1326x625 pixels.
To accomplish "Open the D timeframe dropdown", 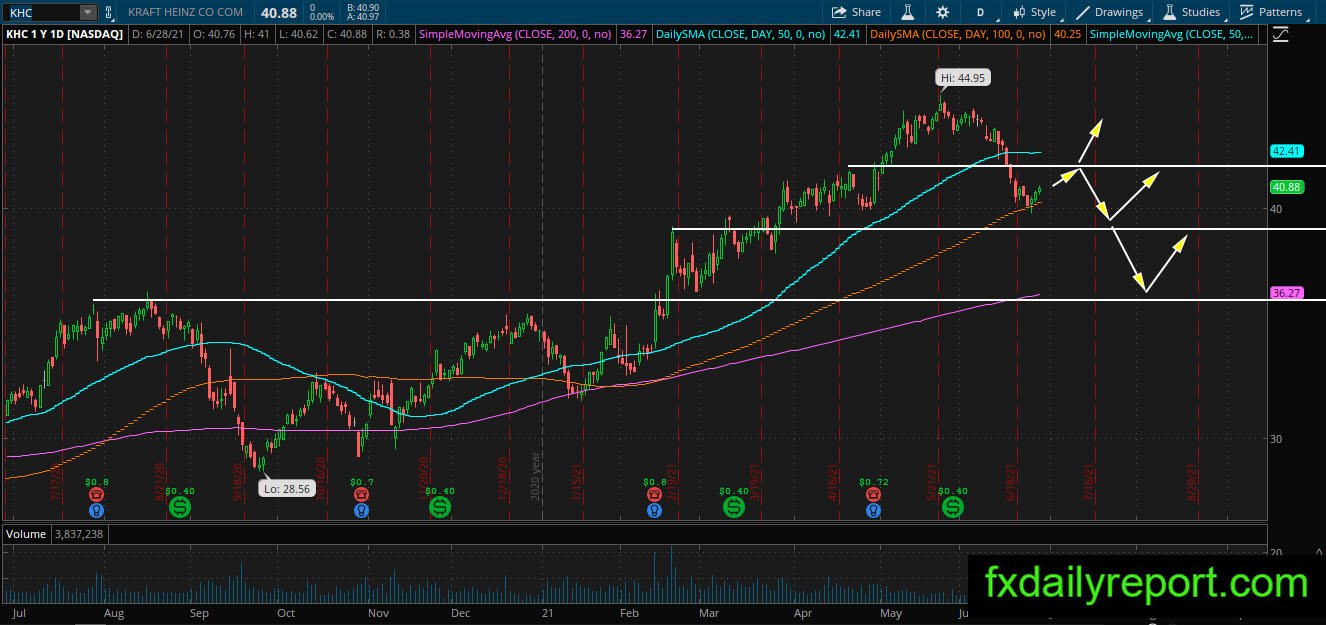I will (980, 12).
